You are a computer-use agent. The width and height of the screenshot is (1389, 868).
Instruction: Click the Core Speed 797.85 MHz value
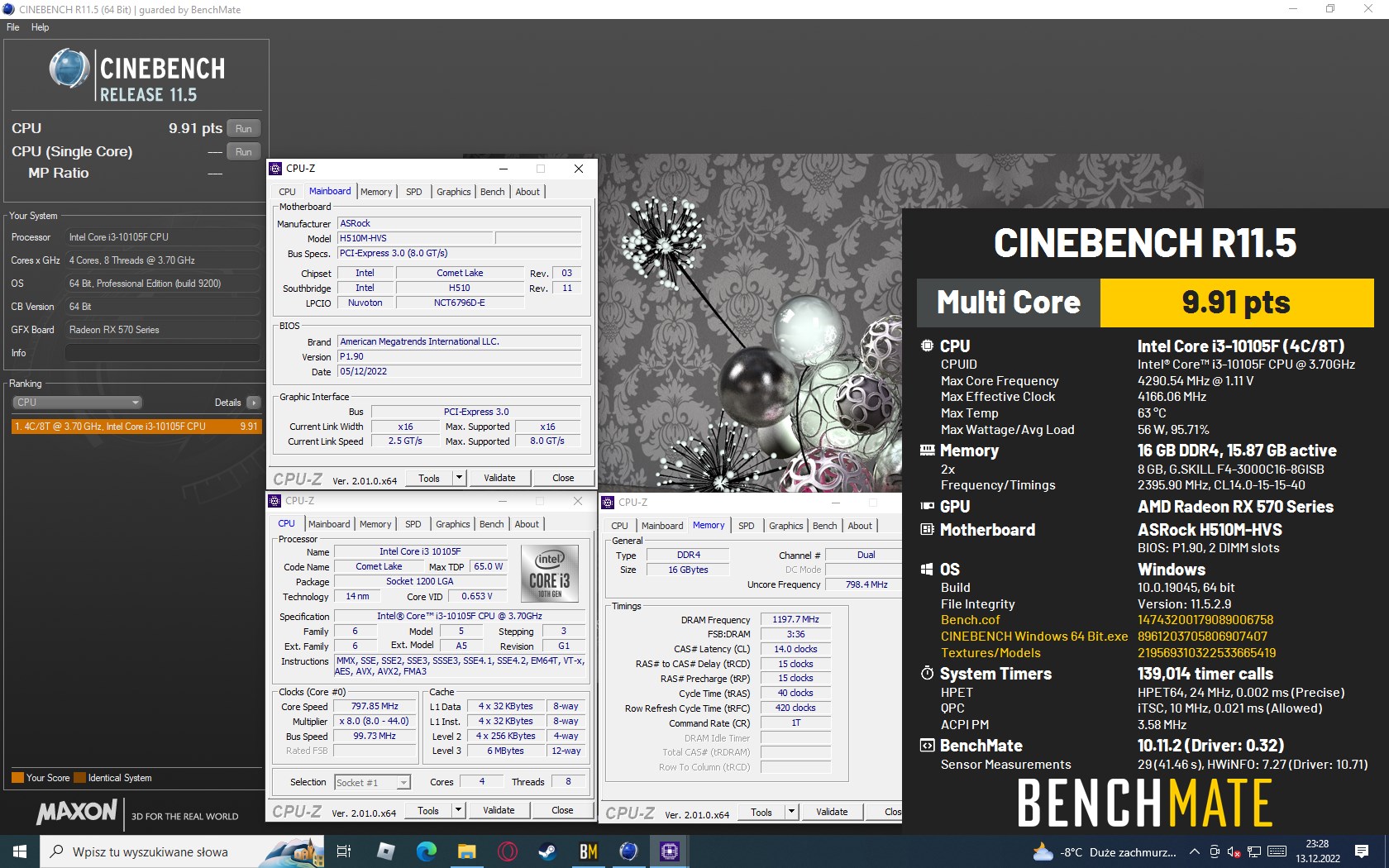(x=375, y=707)
